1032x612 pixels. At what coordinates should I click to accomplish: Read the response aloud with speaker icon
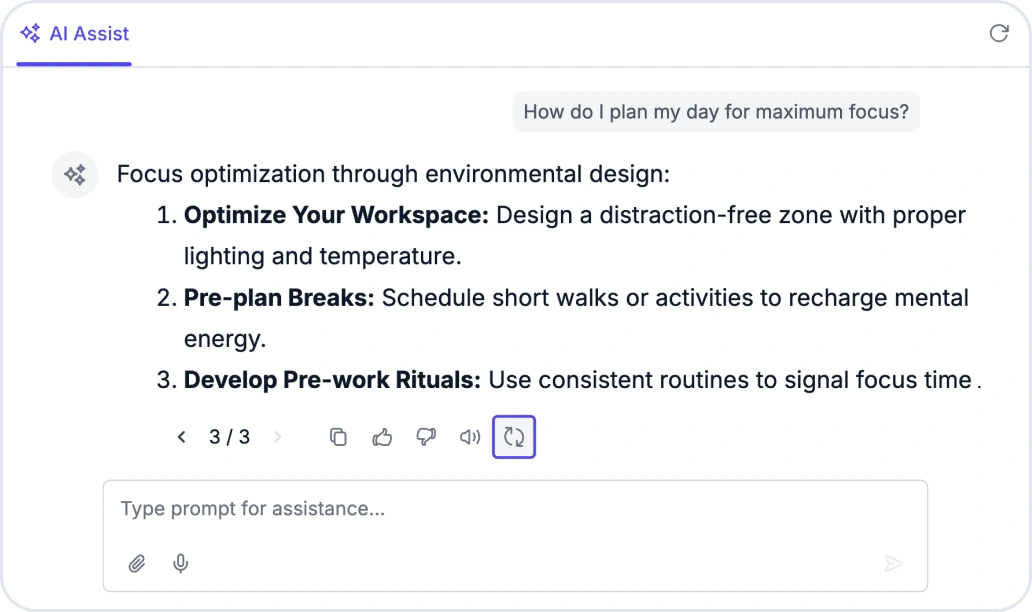point(470,437)
